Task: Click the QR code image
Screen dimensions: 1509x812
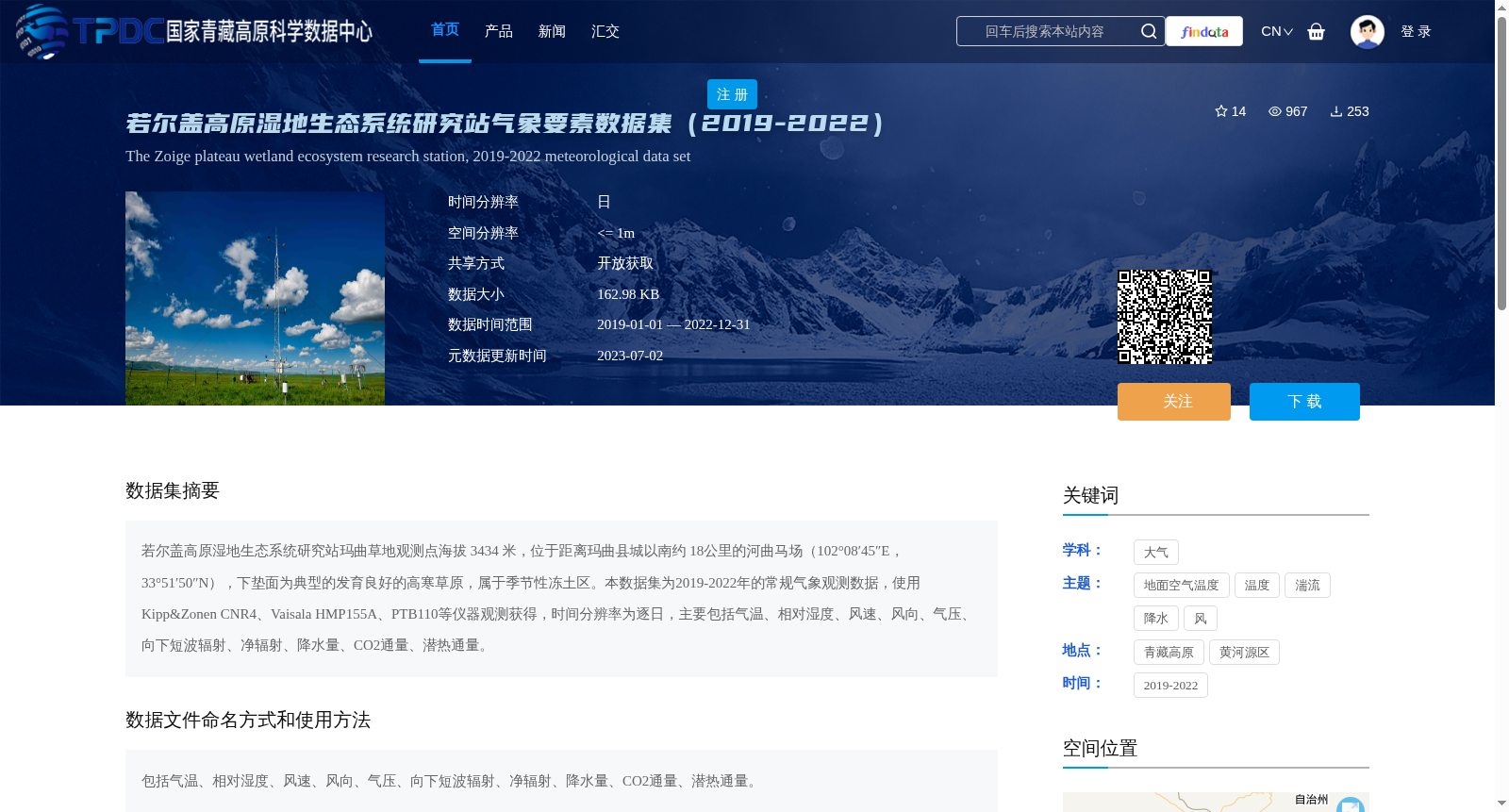Action: (x=1165, y=317)
